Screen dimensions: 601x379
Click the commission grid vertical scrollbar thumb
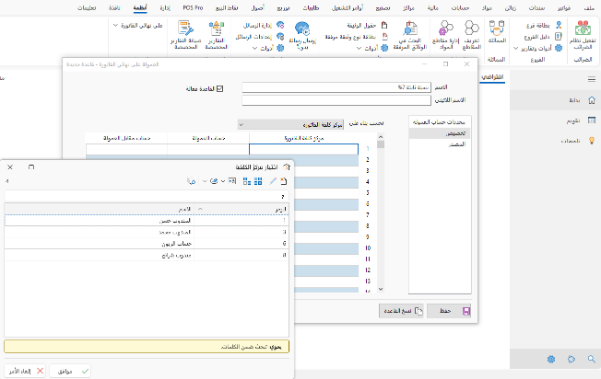[x=381, y=144]
